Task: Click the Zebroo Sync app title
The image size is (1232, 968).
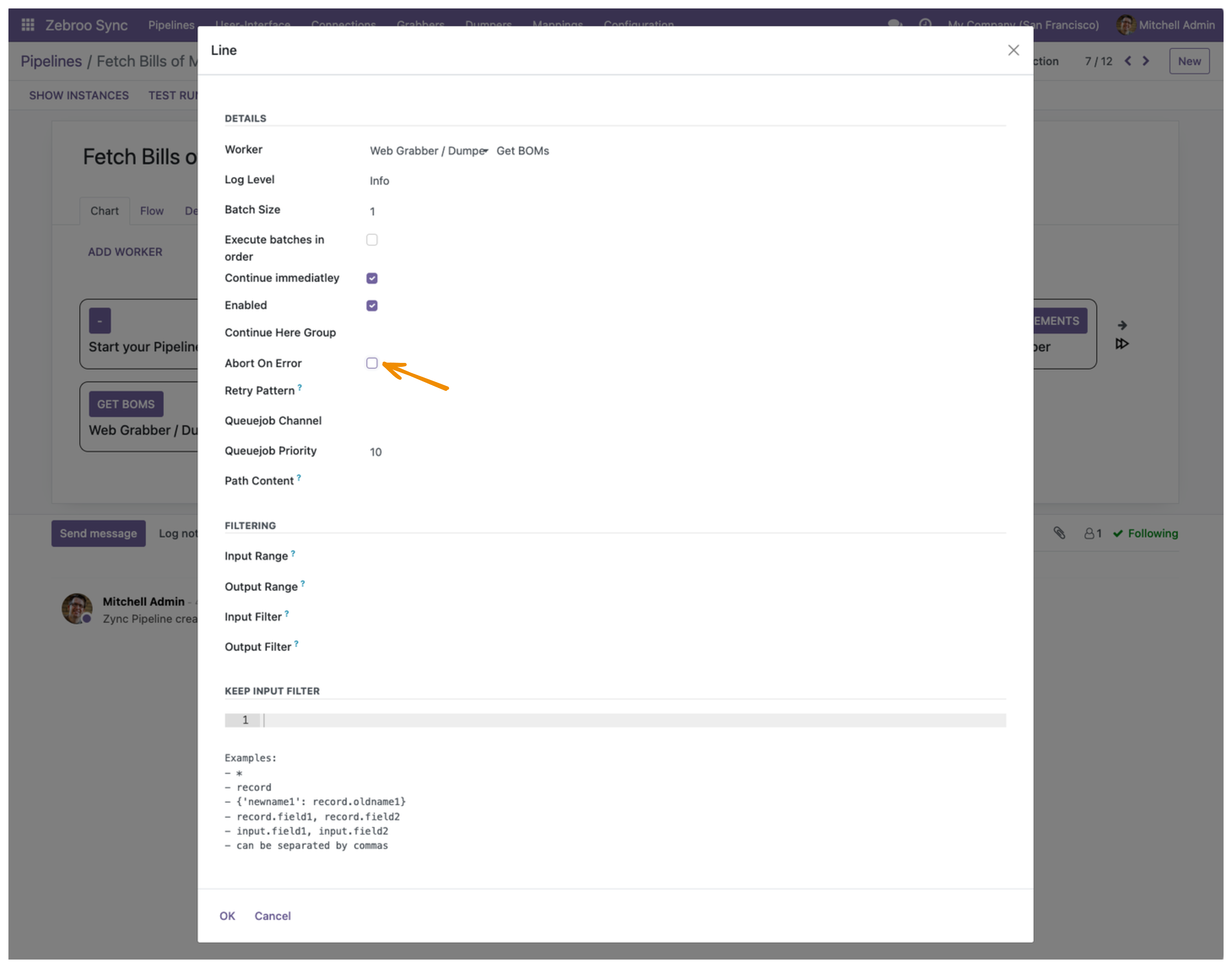Action: click(x=87, y=25)
